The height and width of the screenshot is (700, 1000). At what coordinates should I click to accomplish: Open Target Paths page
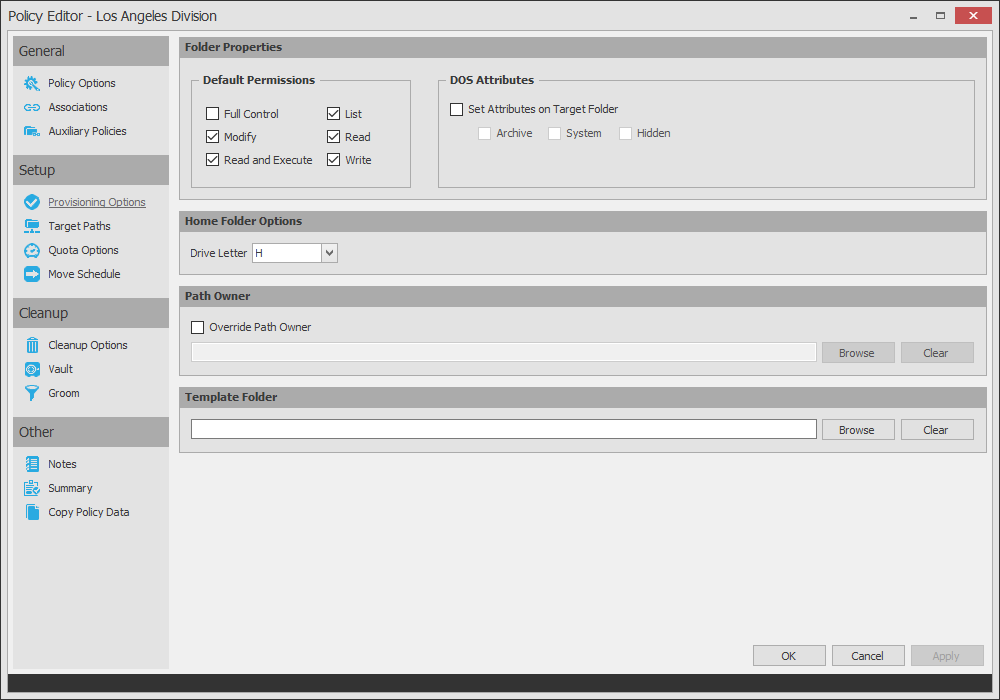[x=79, y=226]
